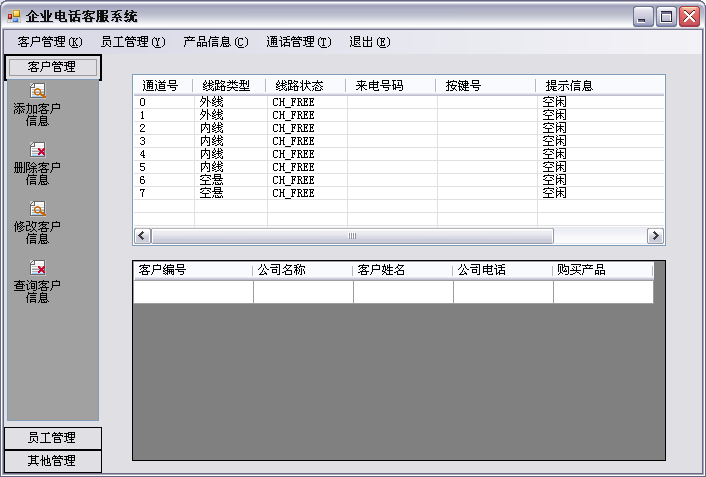The height and width of the screenshot is (477, 706).
Task: Click the 修改客户信息 icon
Action: (x=38, y=209)
